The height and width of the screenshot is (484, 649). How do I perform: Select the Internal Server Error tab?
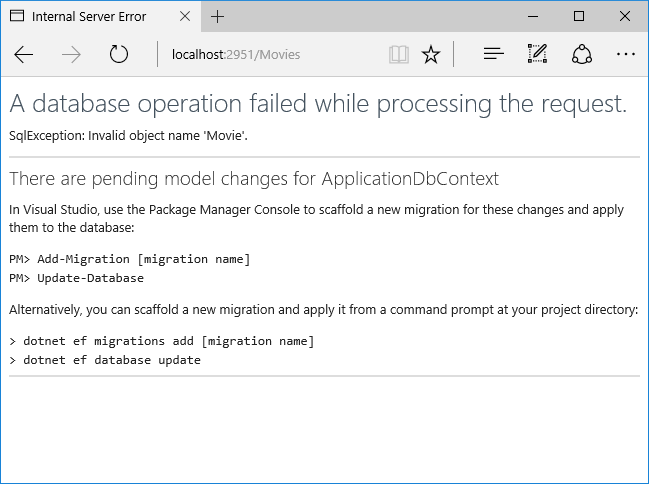[x=90, y=17]
